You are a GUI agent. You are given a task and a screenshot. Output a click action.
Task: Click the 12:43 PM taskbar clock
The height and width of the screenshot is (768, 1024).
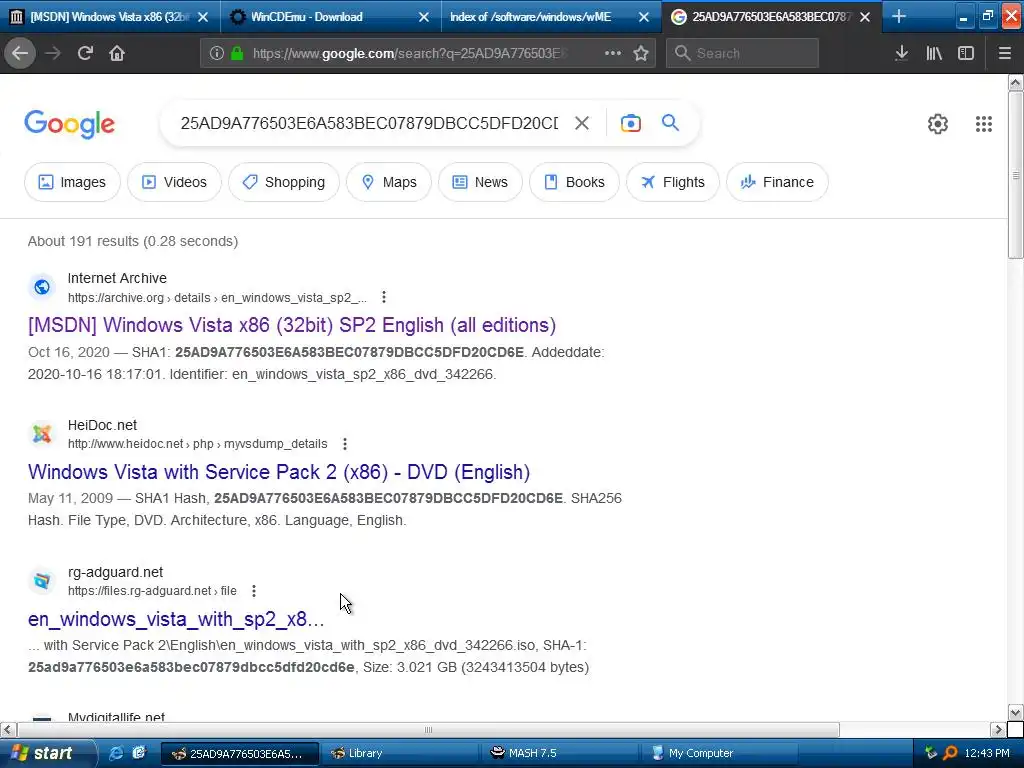[x=987, y=753]
